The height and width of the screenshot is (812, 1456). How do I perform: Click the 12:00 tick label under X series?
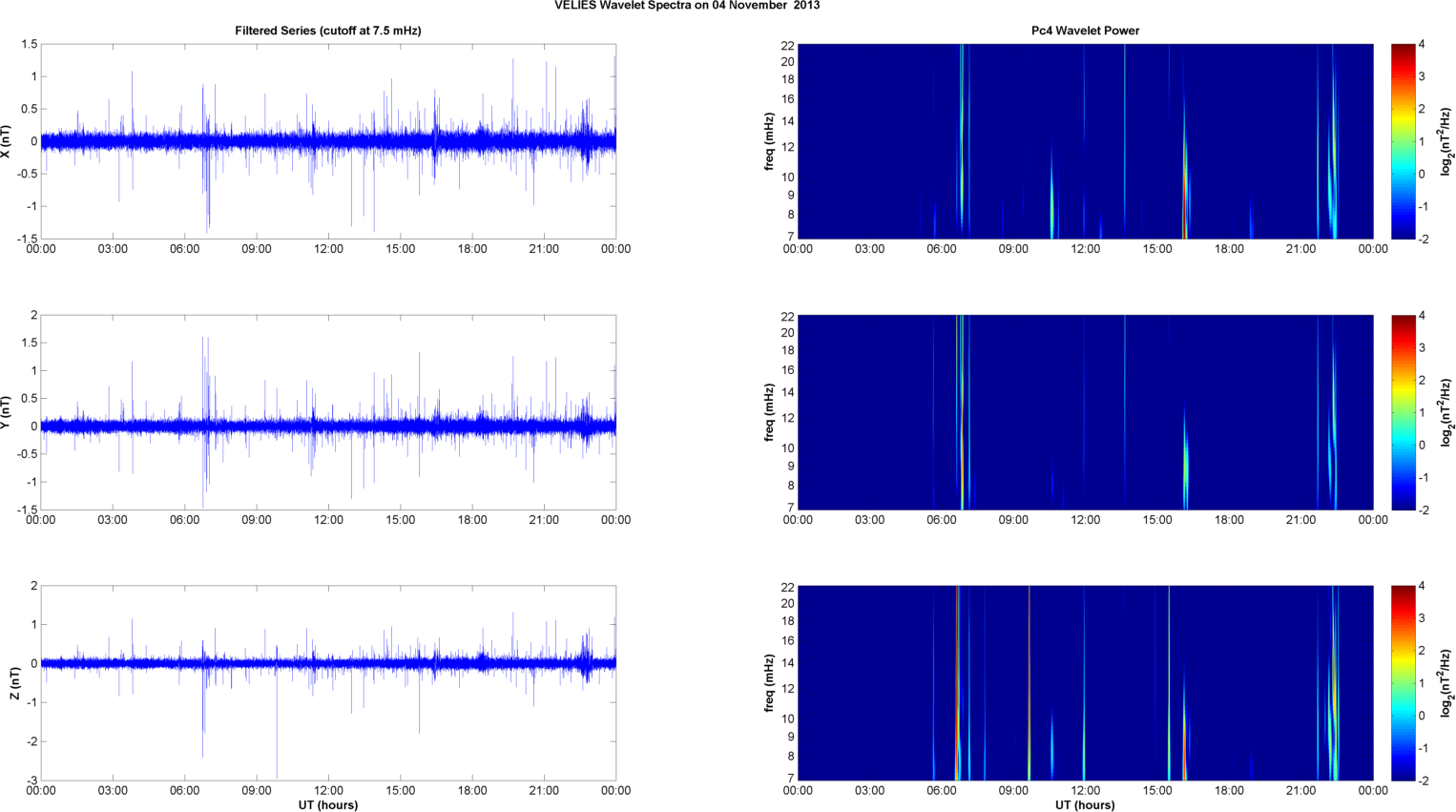pyautogui.click(x=328, y=249)
